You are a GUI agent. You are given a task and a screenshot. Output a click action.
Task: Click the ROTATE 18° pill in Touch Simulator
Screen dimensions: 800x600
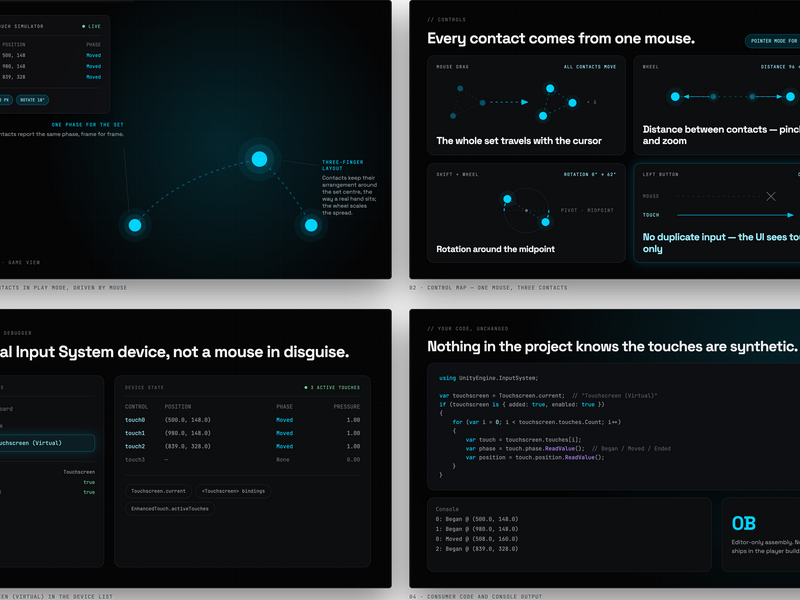click(x=32, y=100)
